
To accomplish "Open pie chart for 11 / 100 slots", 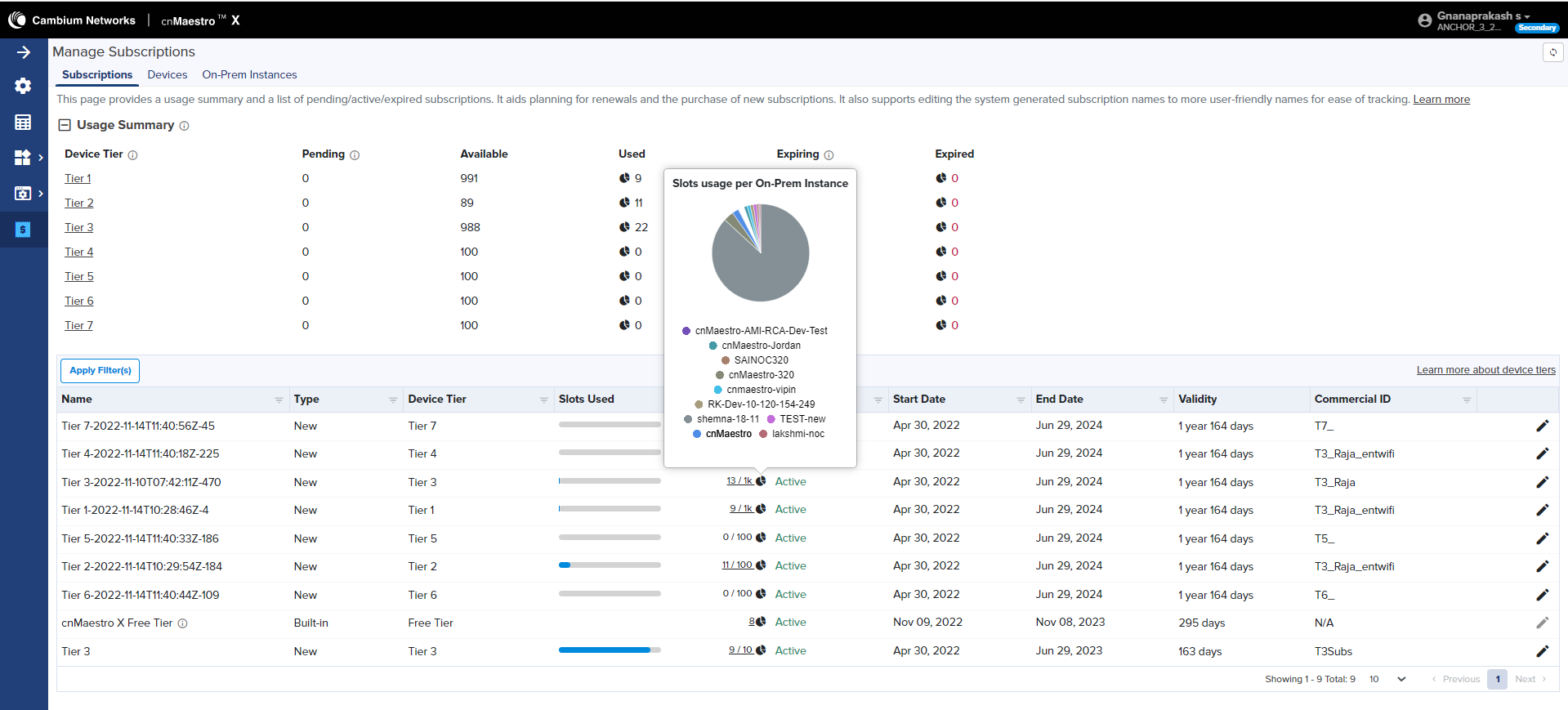I will (761, 565).
